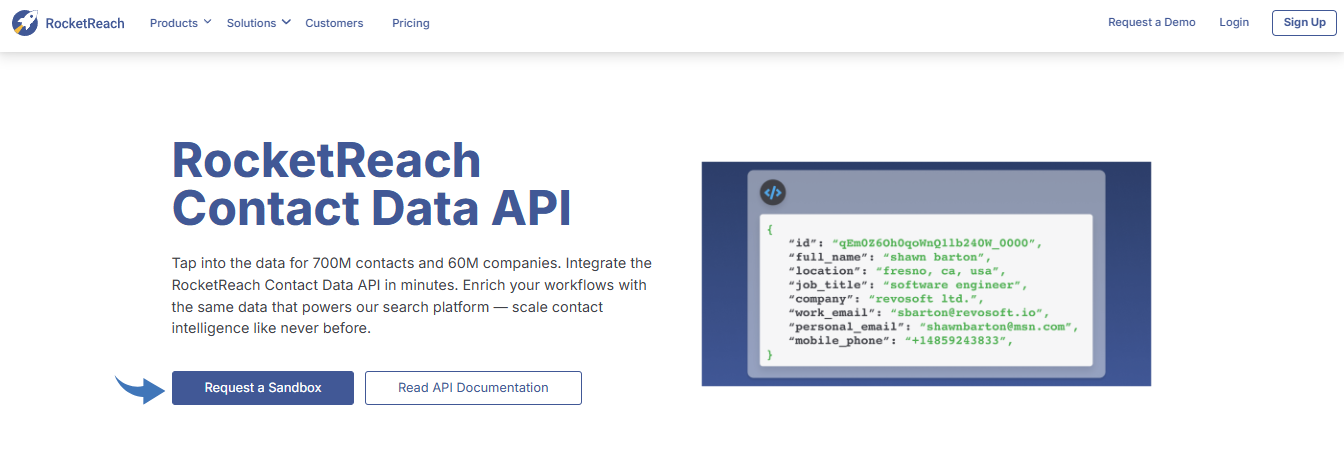Open the Pricing page
The width and height of the screenshot is (1344, 450).
click(411, 23)
